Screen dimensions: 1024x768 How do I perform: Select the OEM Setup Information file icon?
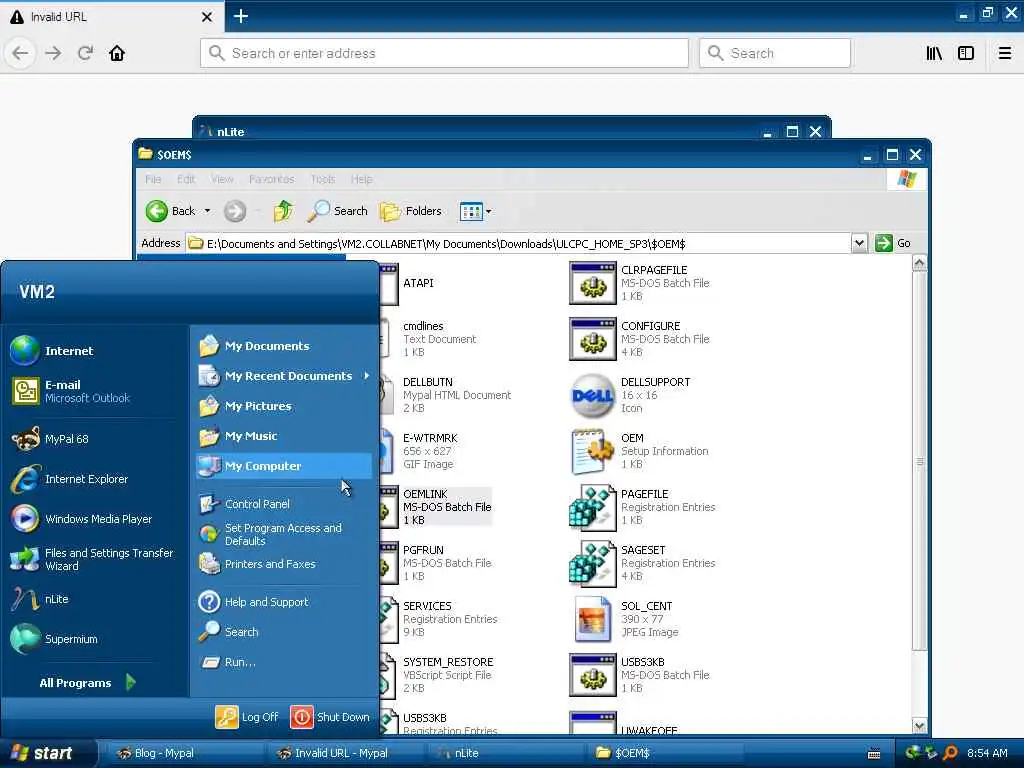(x=592, y=451)
